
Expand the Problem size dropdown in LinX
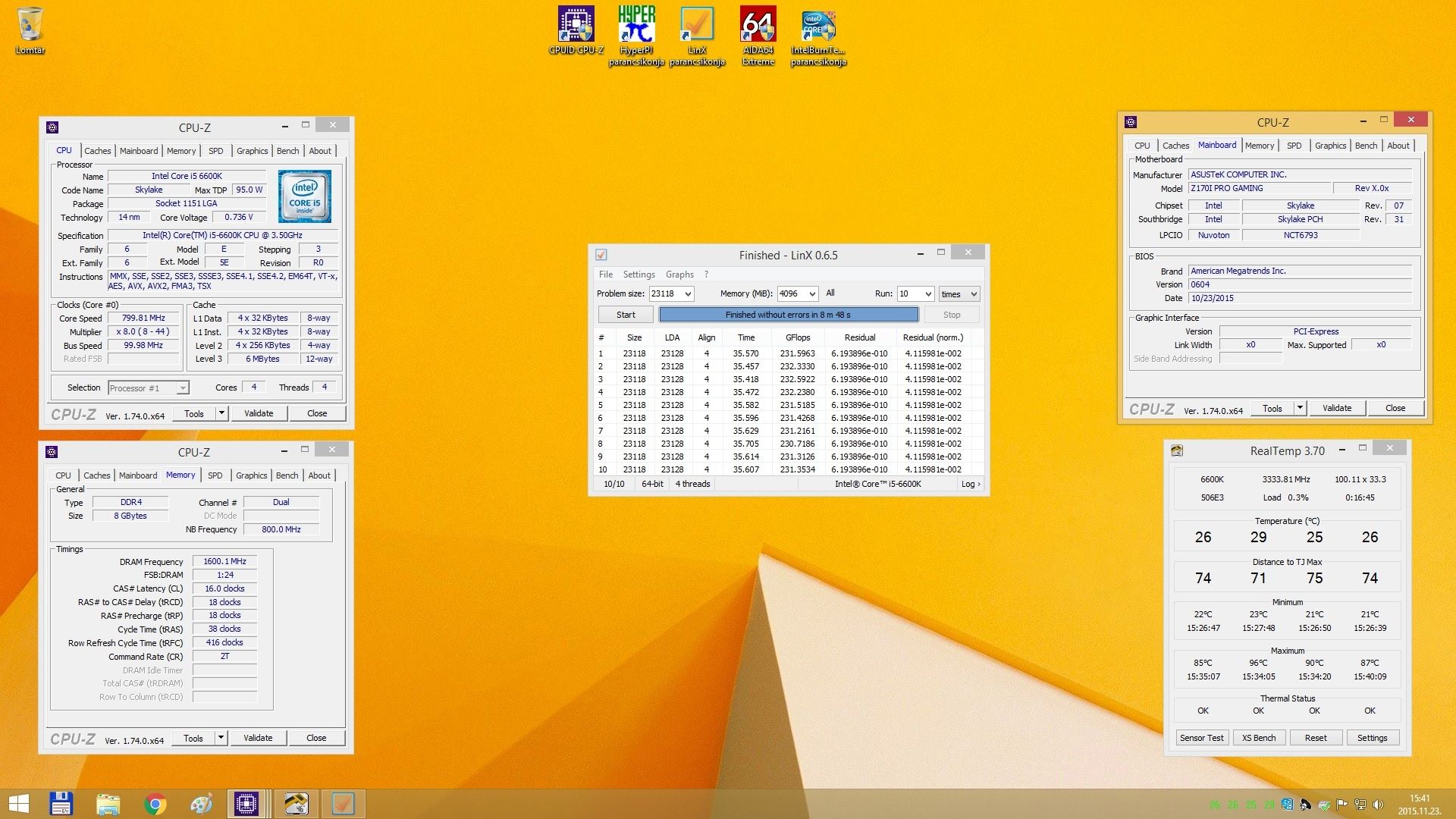(x=688, y=294)
